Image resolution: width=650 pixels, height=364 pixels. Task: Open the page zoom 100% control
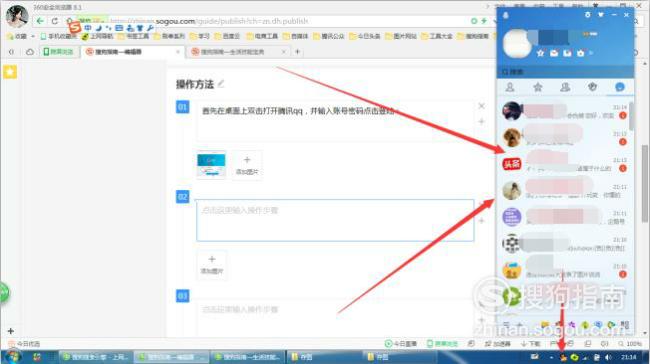(630, 344)
